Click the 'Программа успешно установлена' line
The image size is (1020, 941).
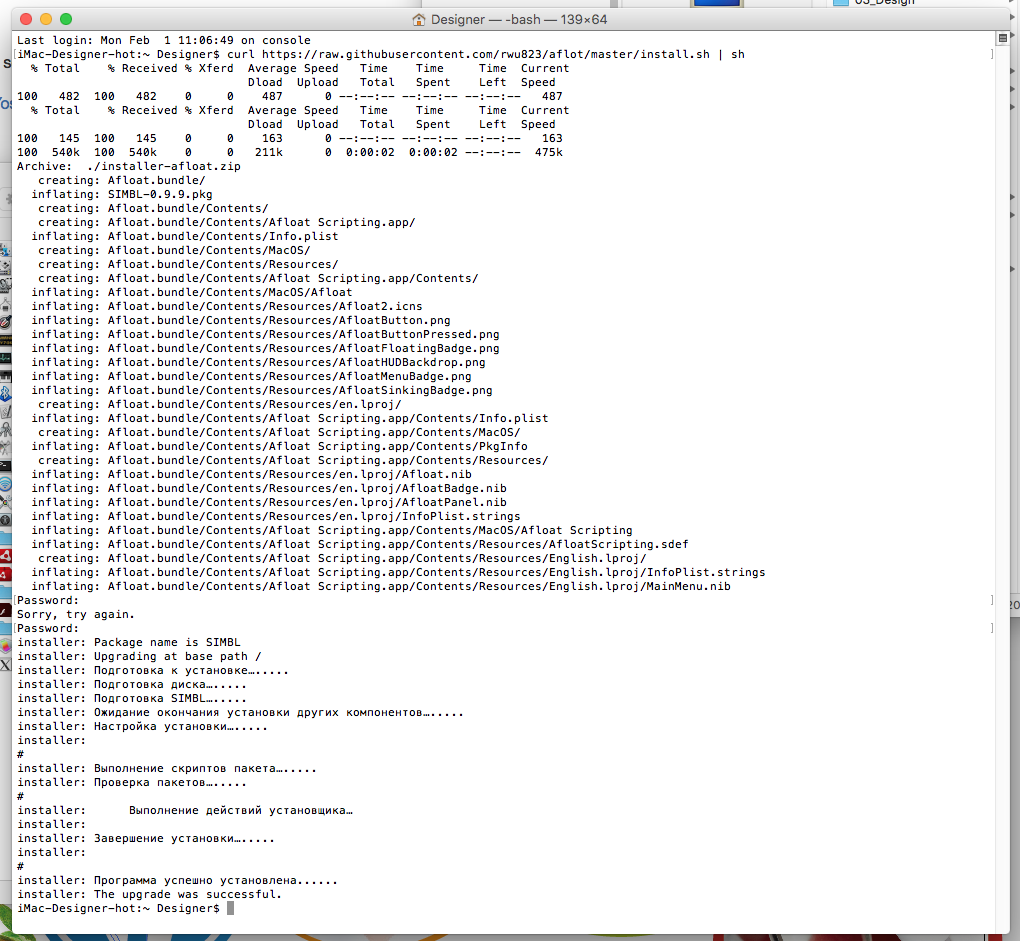click(178, 881)
